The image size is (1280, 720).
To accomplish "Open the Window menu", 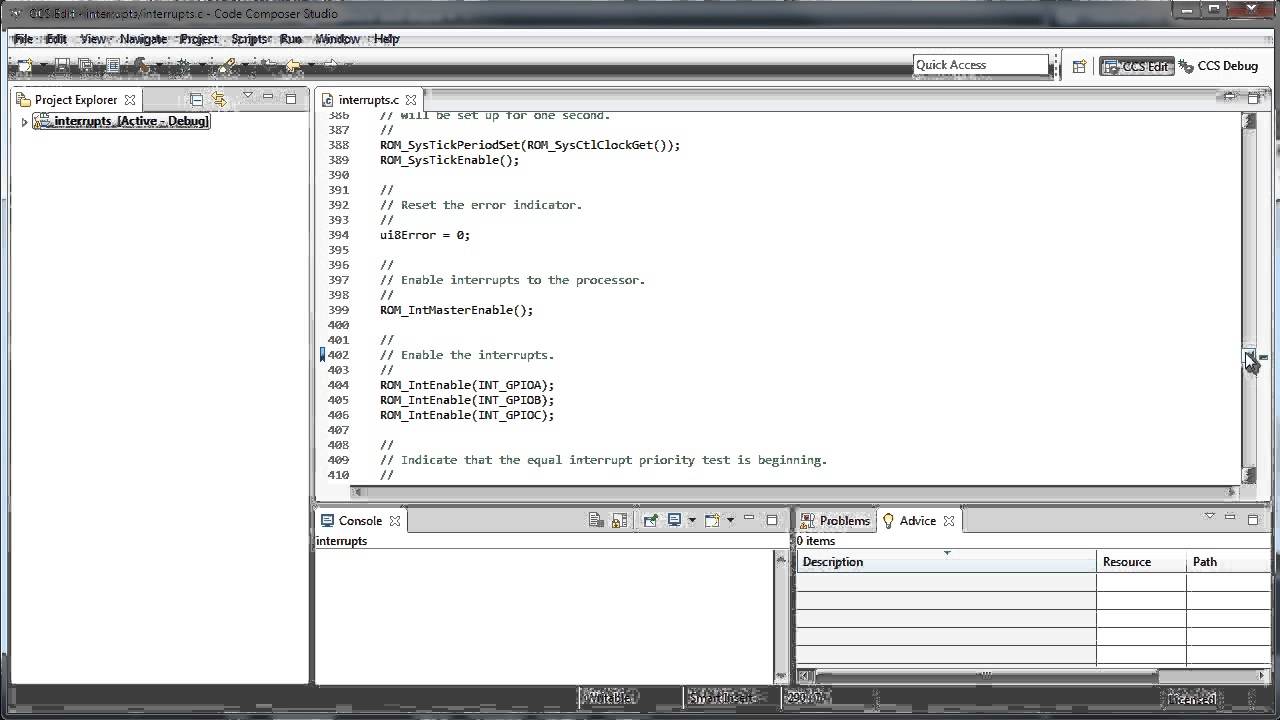I will point(338,39).
